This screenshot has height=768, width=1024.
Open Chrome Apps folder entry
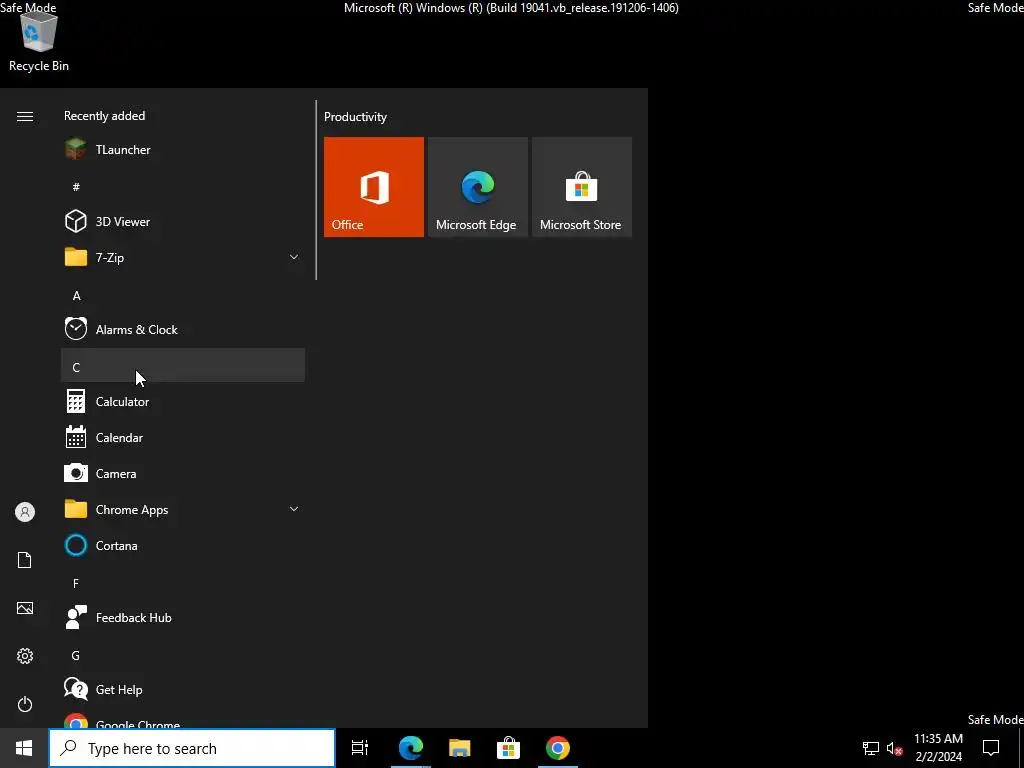pos(183,509)
